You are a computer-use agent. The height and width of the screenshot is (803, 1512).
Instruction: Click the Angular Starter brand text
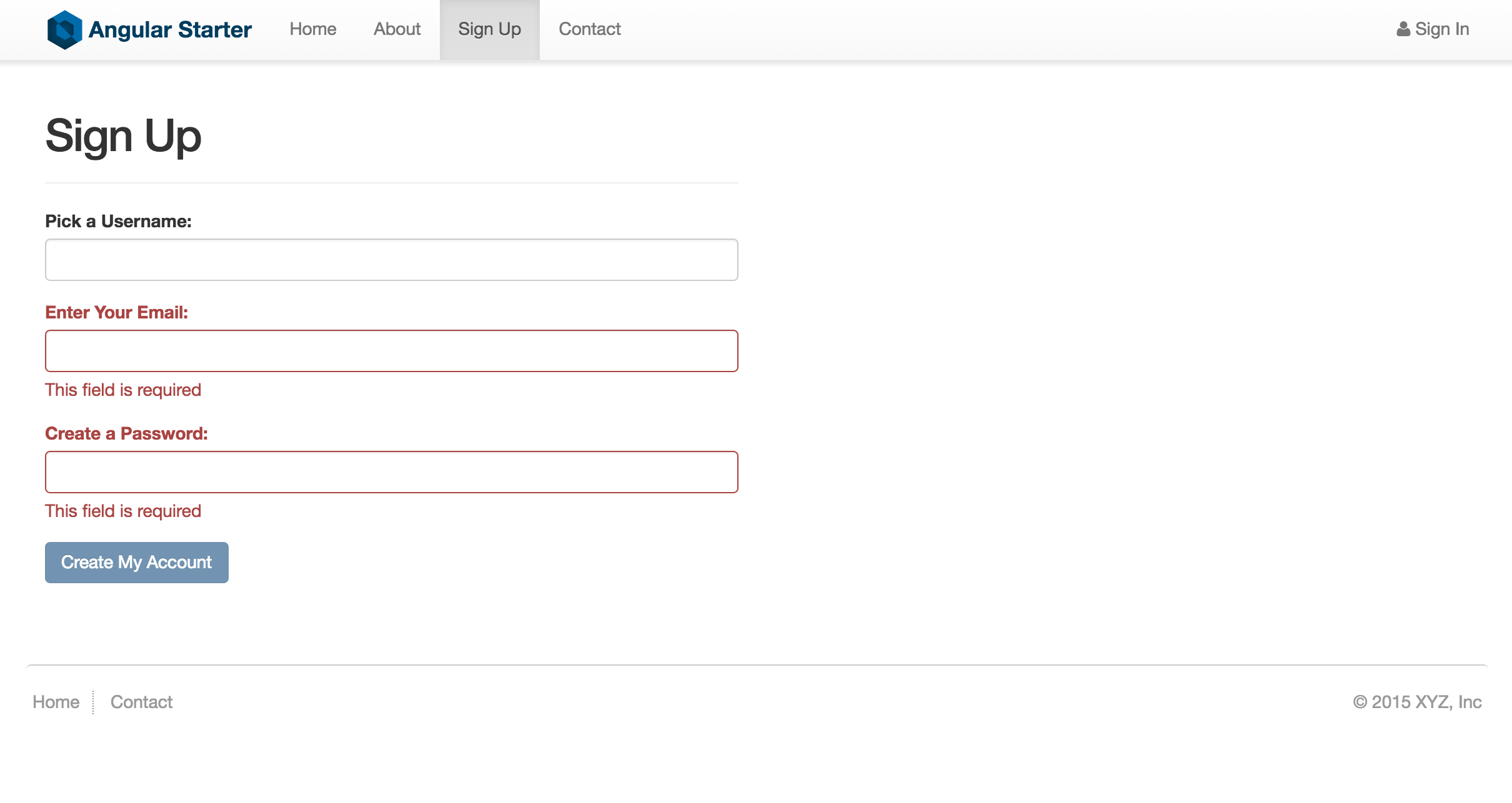point(170,29)
